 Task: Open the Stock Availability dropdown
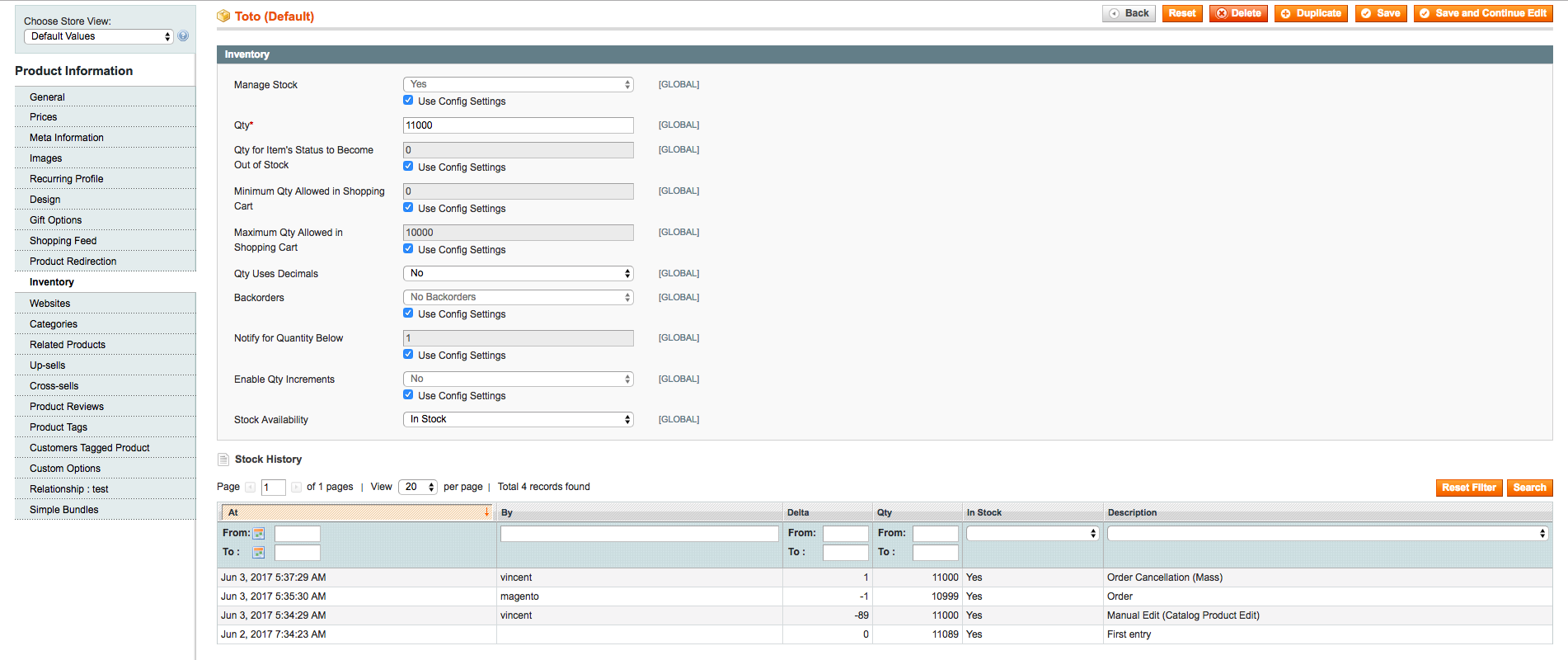click(519, 419)
